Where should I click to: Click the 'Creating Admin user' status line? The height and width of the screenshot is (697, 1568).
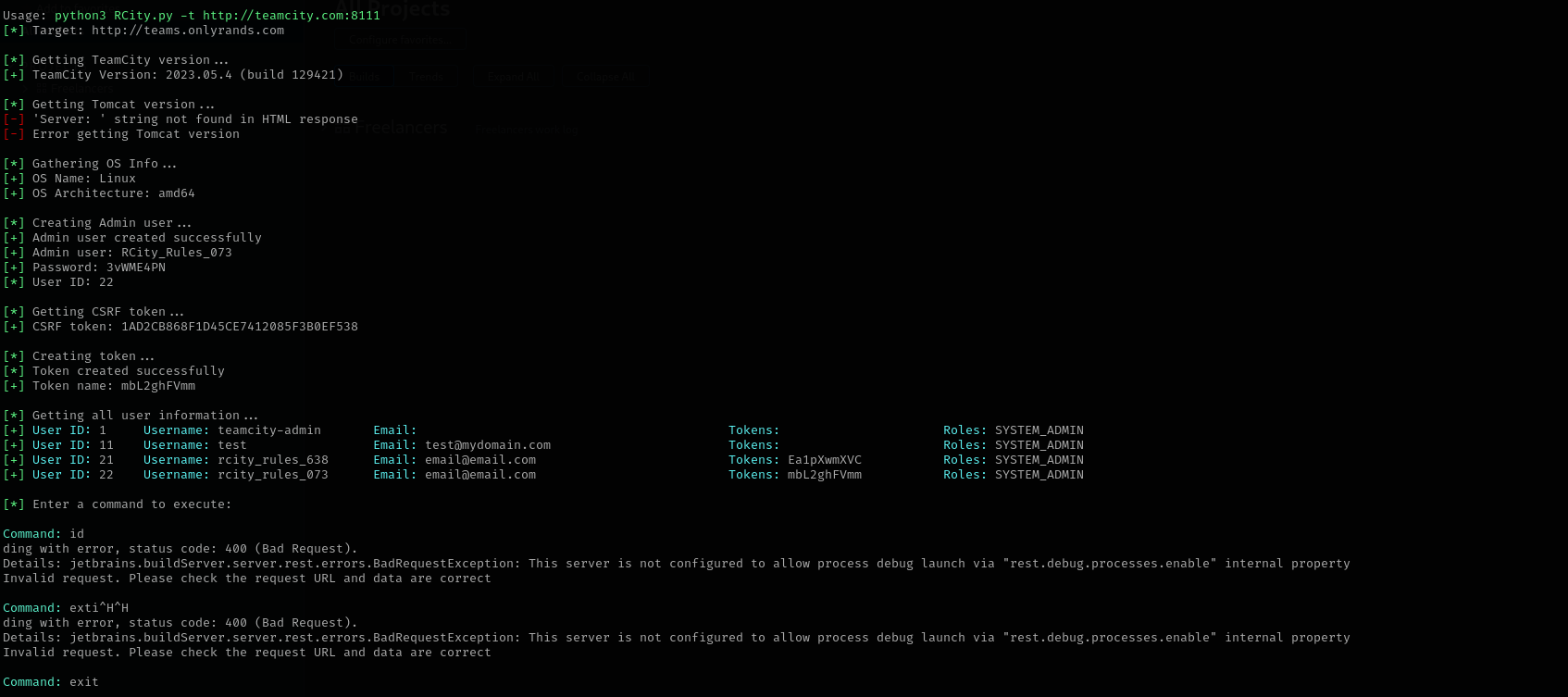pos(97,223)
